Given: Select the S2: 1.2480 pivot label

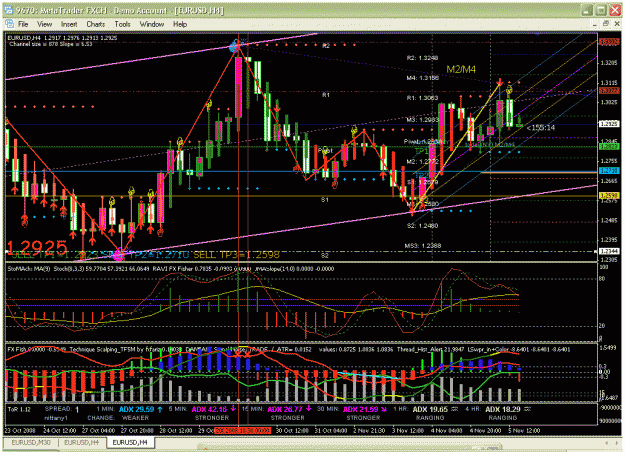Looking at the screenshot, I should pos(422,226).
